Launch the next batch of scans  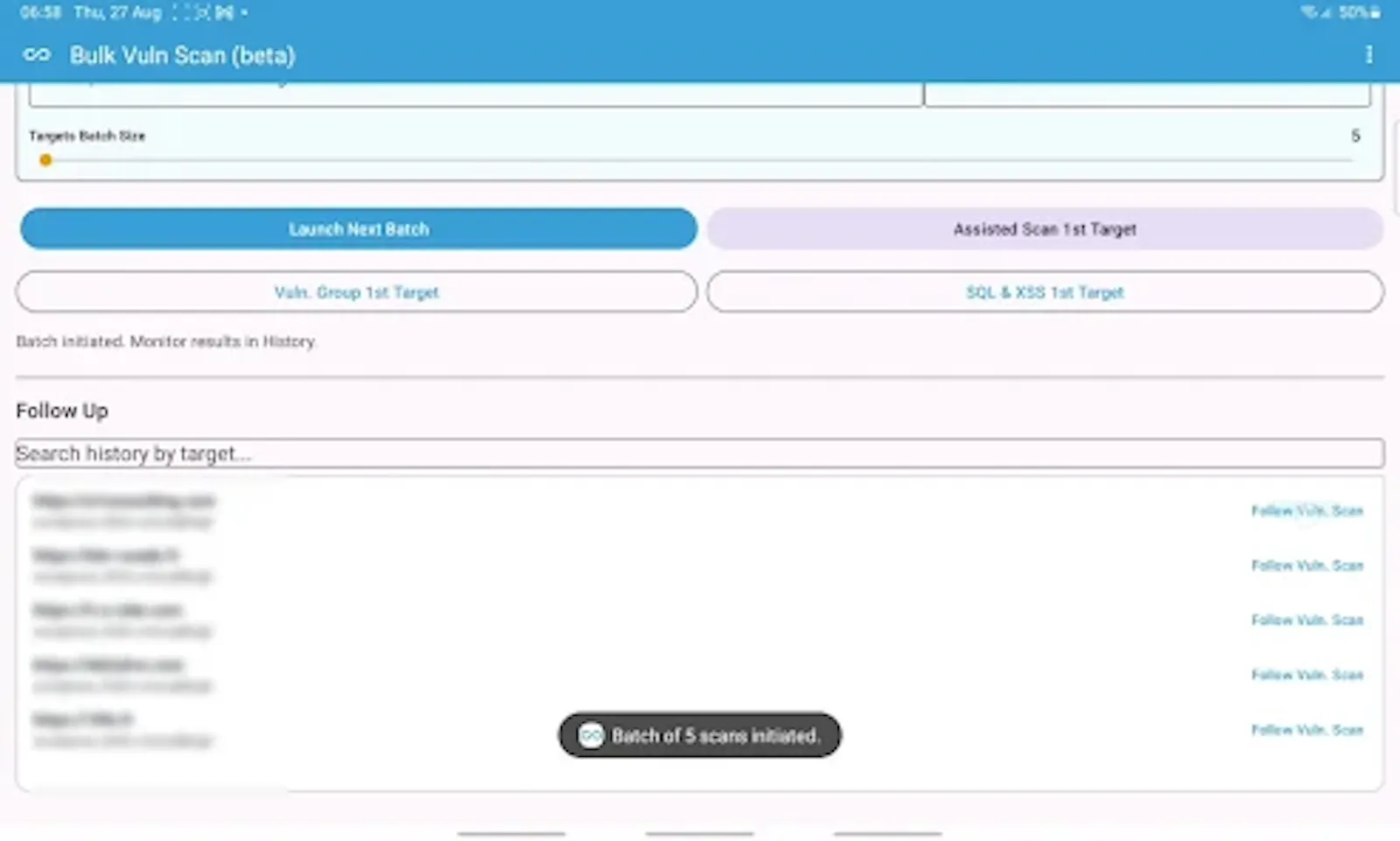tap(359, 229)
